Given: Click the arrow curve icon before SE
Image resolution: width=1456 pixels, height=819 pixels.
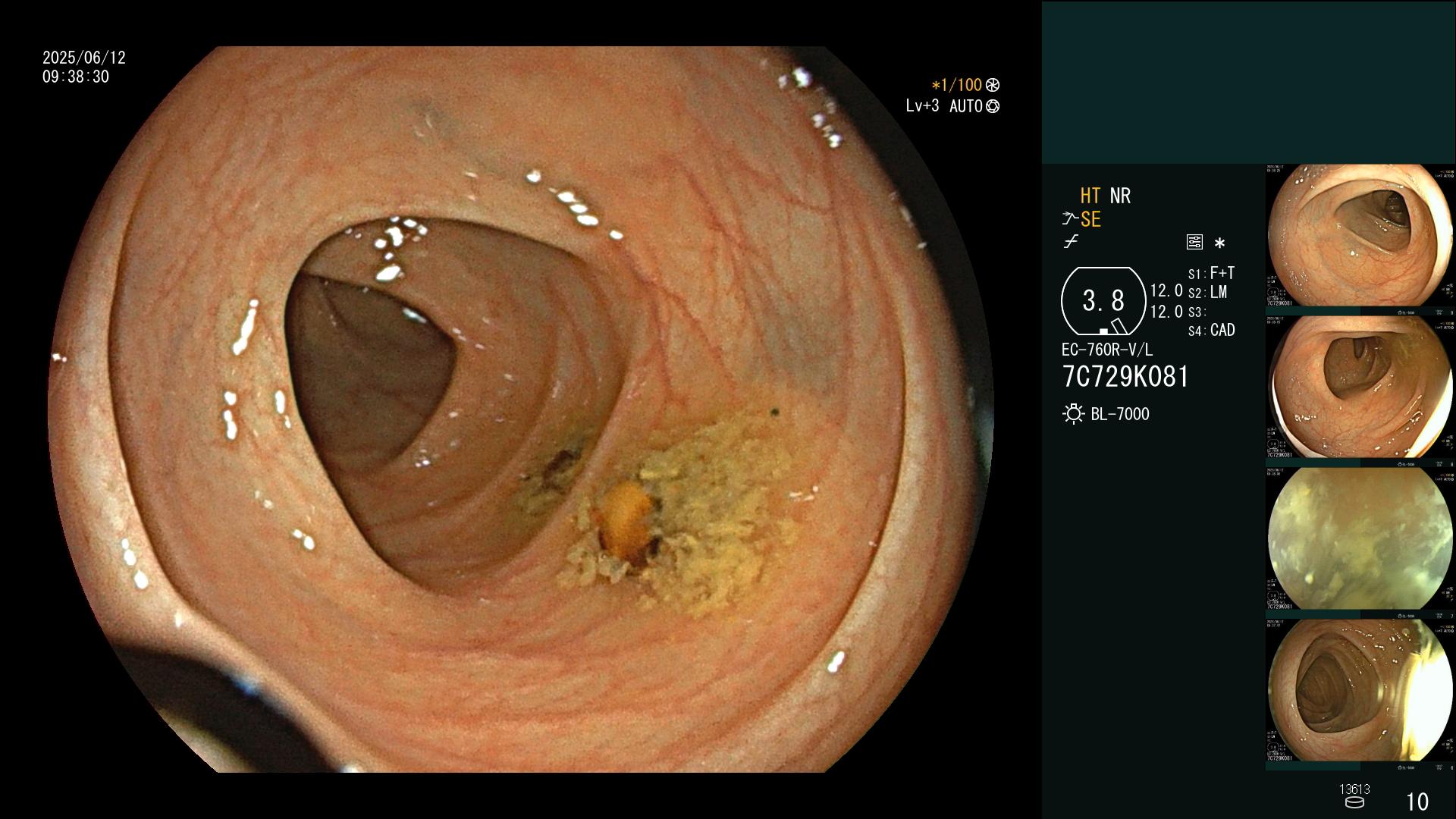Looking at the screenshot, I should 1070,219.
